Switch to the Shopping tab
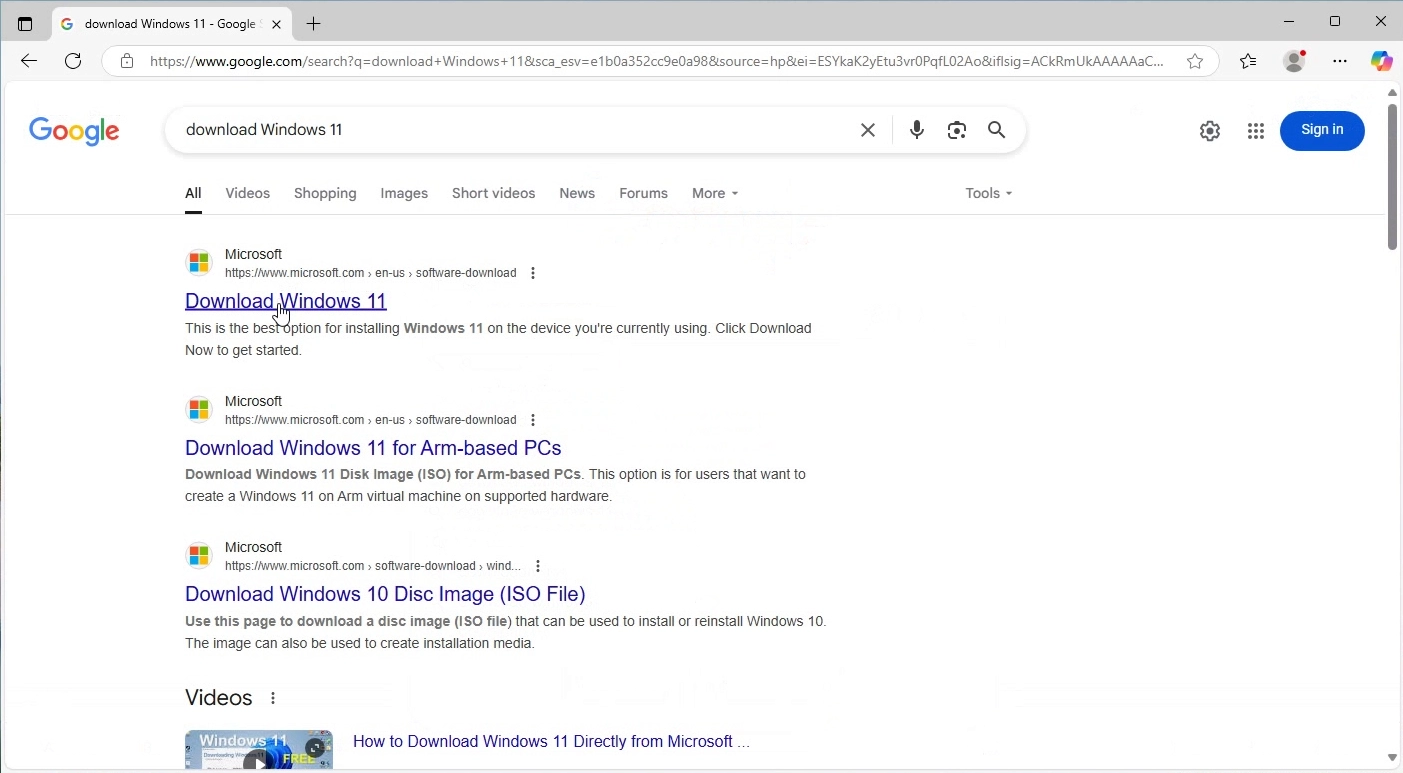Image resolution: width=1403 pixels, height=773 pixels. pos(326,194)
